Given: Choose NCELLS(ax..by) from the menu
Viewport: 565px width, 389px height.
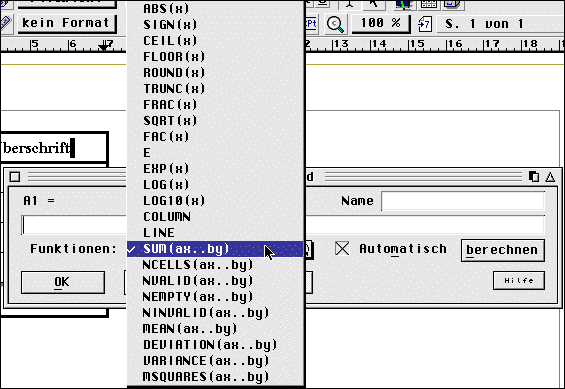Looking at the screenshot, I should point(216,264).
